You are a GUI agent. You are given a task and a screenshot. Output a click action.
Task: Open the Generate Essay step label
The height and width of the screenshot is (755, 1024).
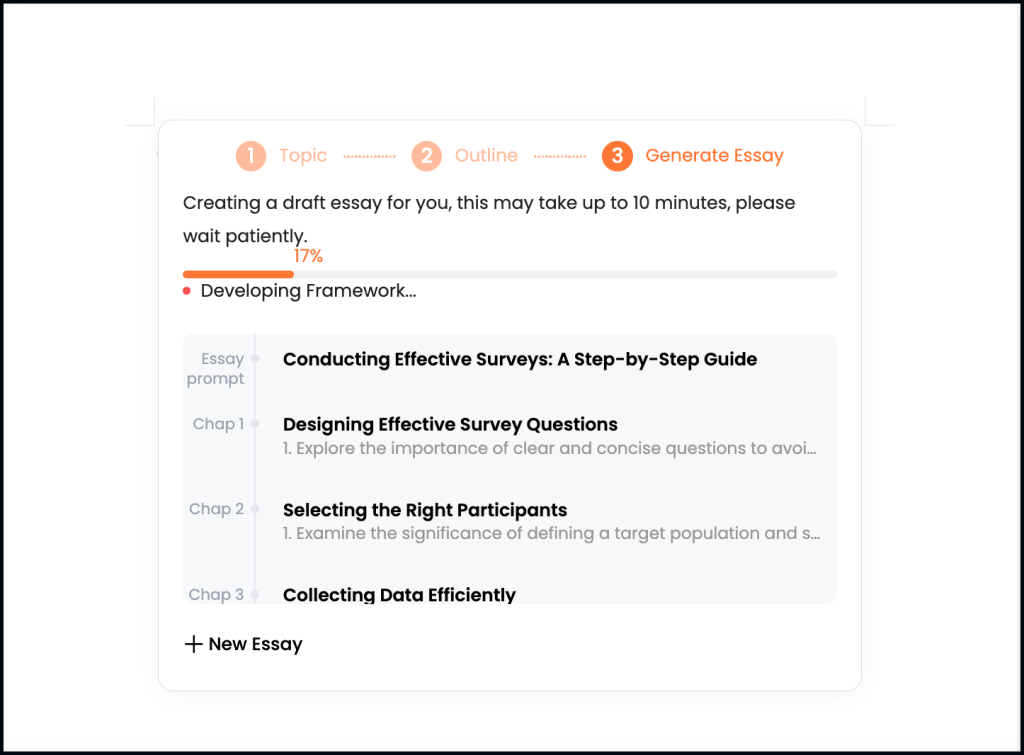714,156
